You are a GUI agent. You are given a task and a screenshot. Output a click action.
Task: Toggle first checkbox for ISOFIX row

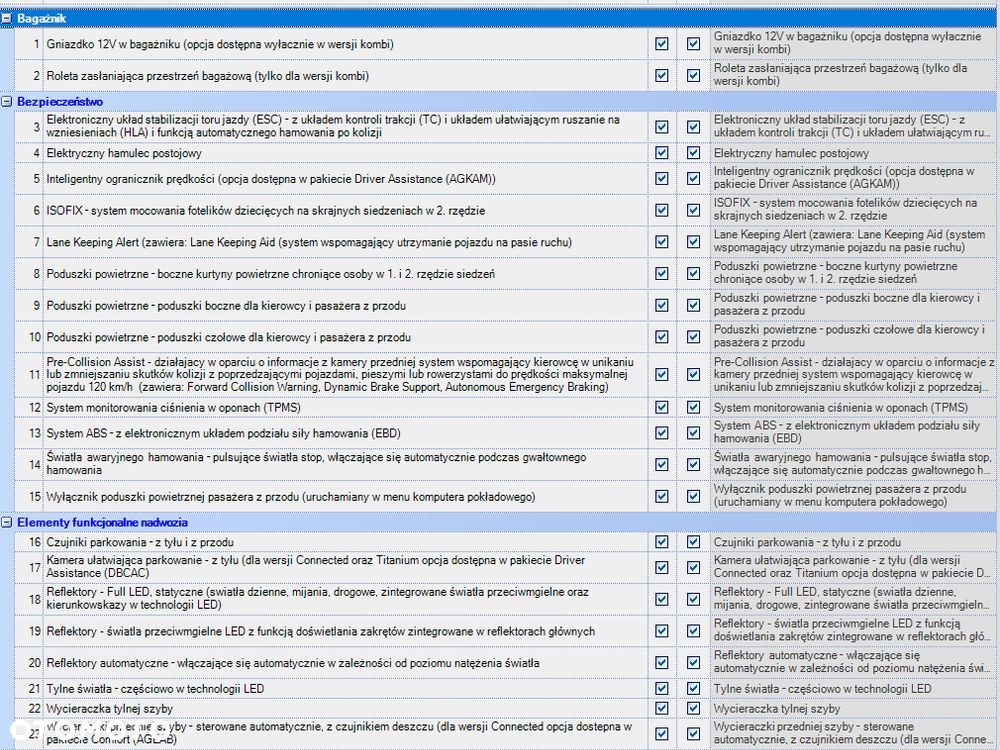[662, 210]
